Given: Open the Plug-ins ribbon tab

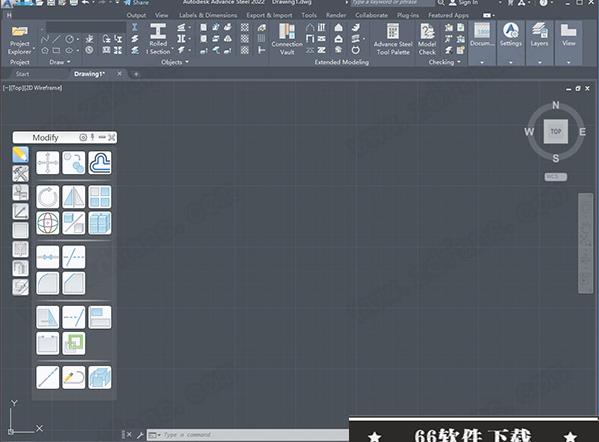Looking at the screenshot, I should pyautogui.click(x=408, y=15).
